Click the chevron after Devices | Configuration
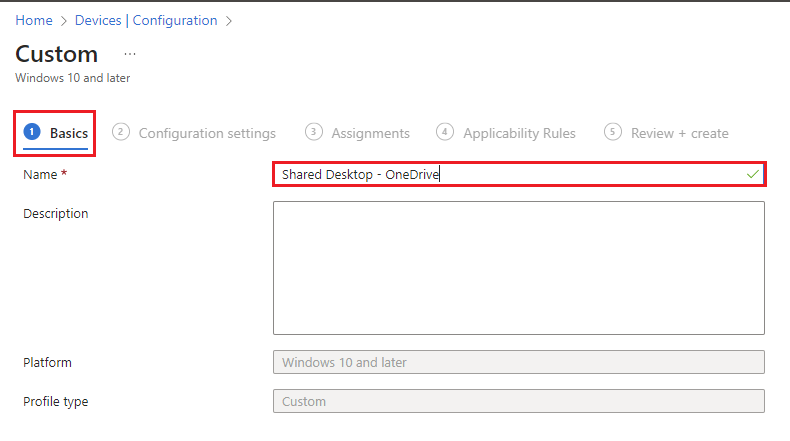The width and height of the screenshot is (790, 441). tap(229, 20)
